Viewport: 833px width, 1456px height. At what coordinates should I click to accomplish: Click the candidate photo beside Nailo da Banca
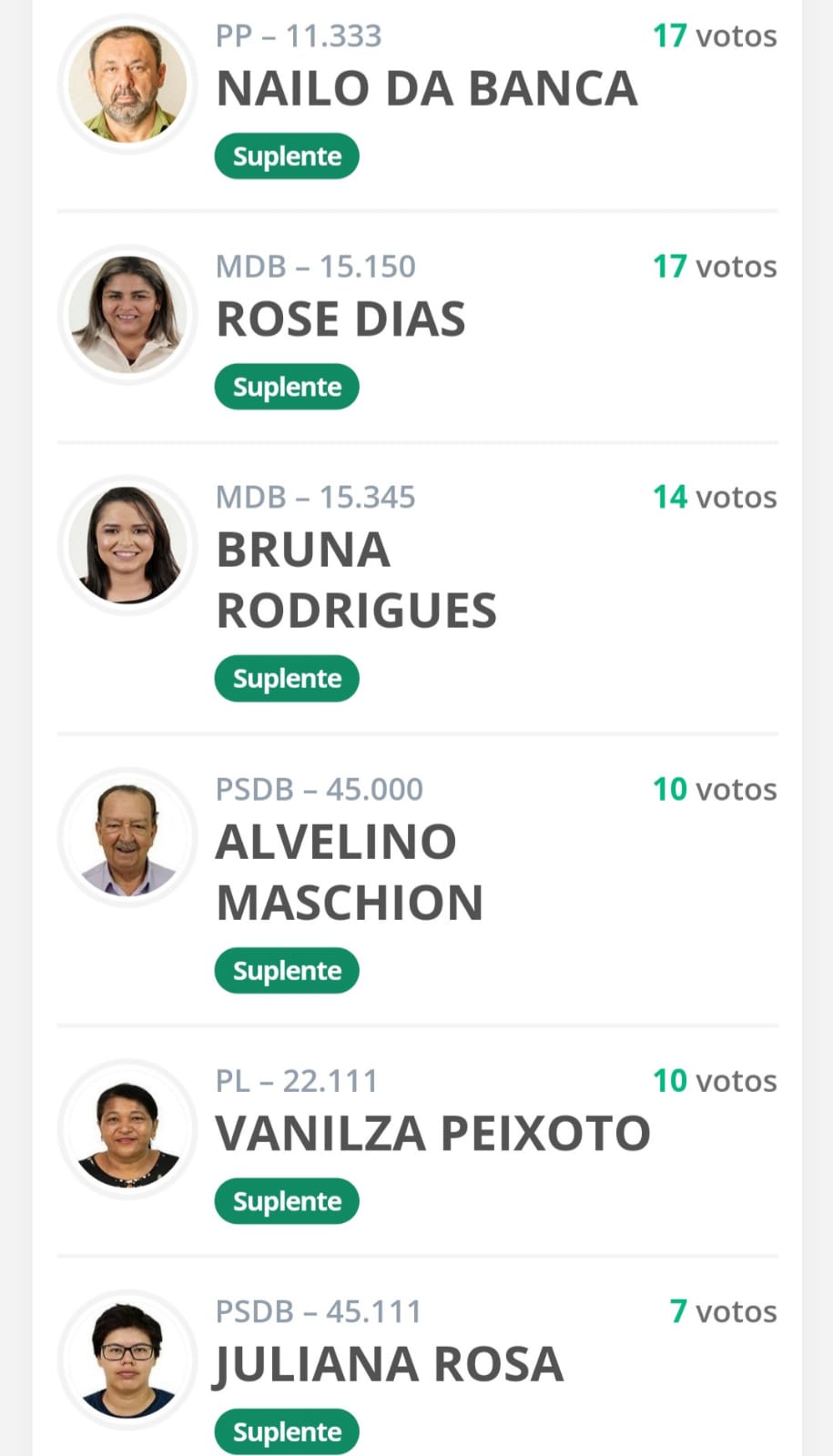pyautogui.click(x=127, y=84)
